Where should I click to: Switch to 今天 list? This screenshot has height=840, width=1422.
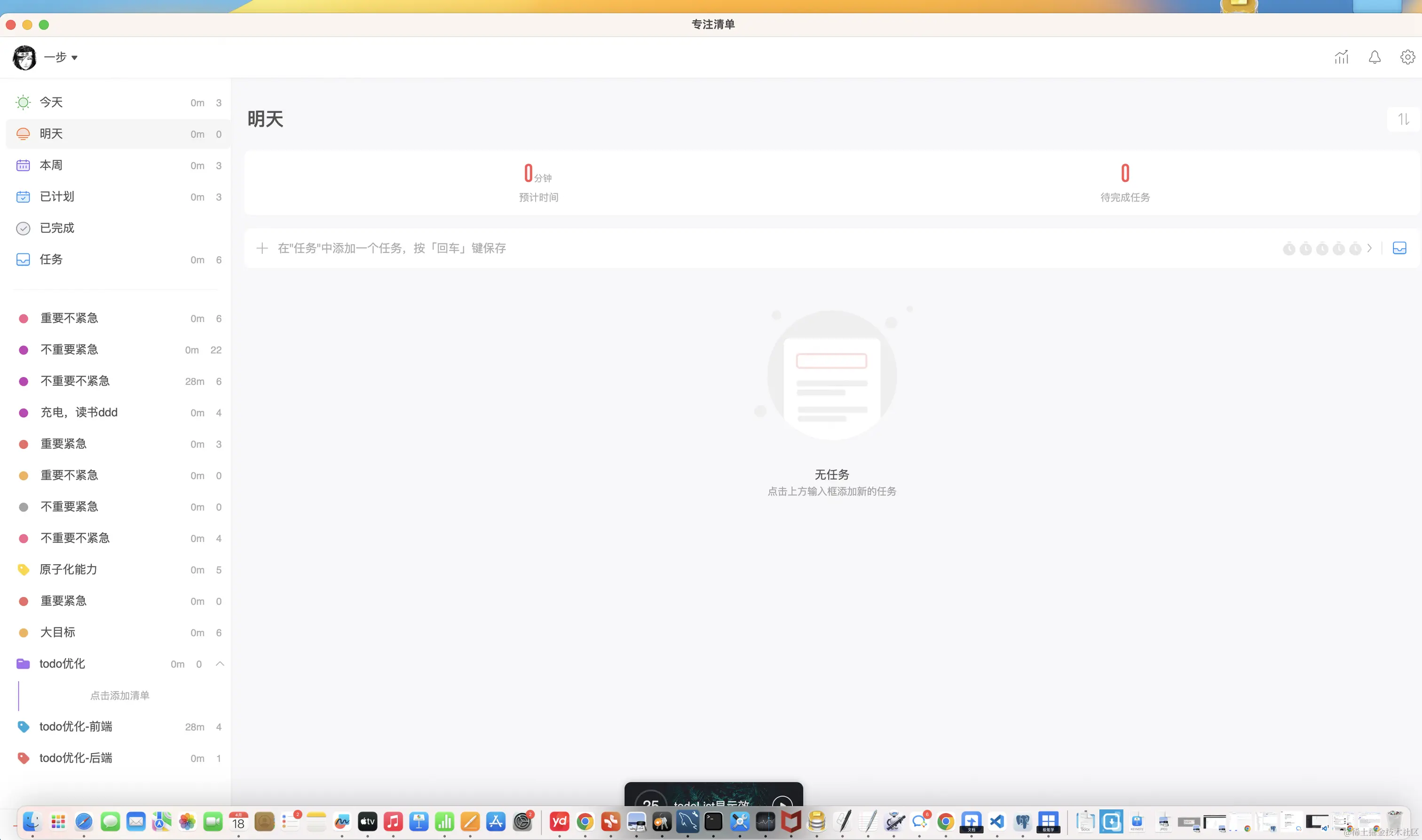point(51,102)
